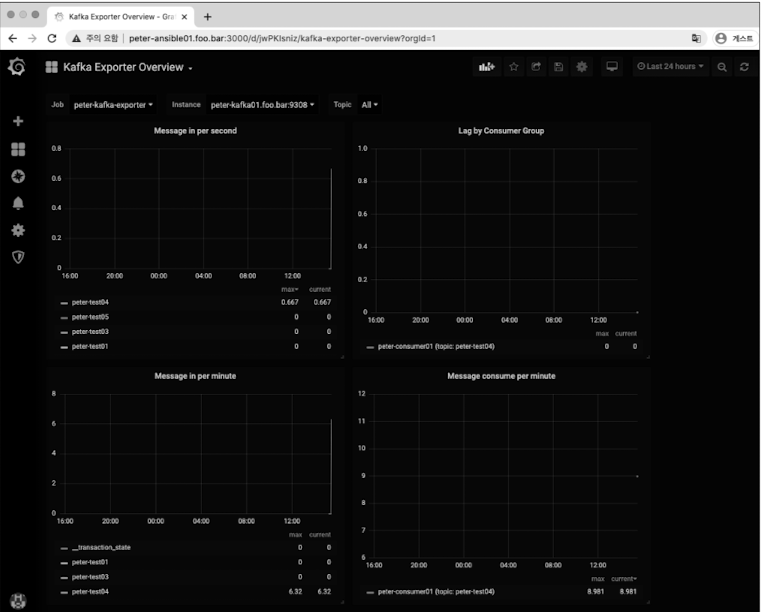Sort consume per minute legend by max
The image size is (764, 612).
coord(598,579)
